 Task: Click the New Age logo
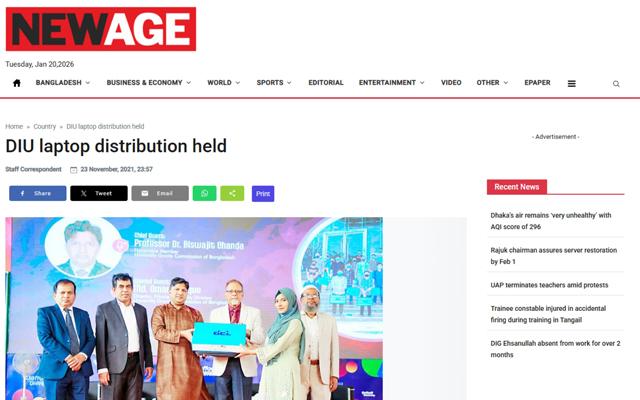tap(101, 29)
